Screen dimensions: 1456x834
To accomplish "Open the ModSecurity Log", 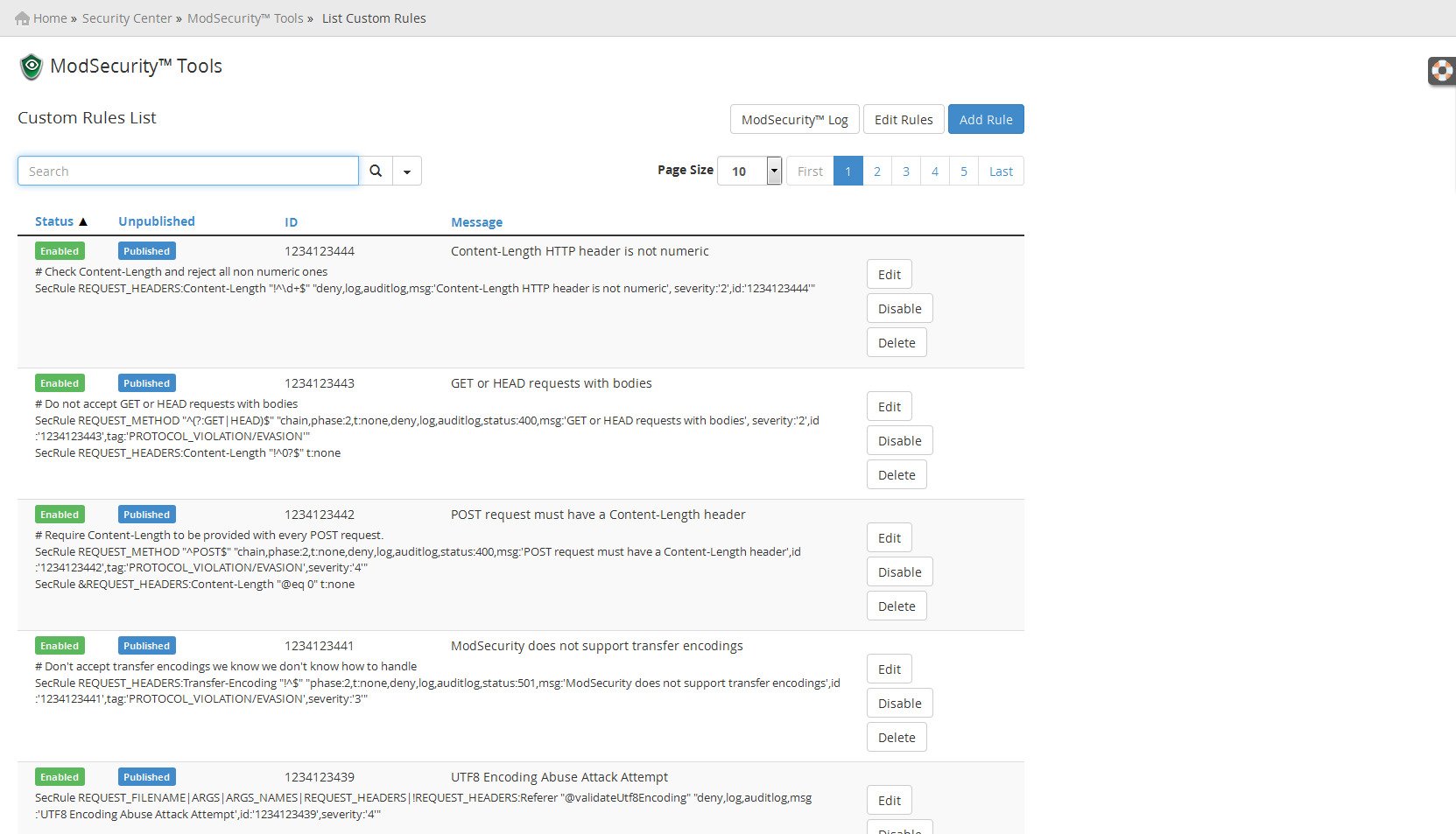I will 795,120.
